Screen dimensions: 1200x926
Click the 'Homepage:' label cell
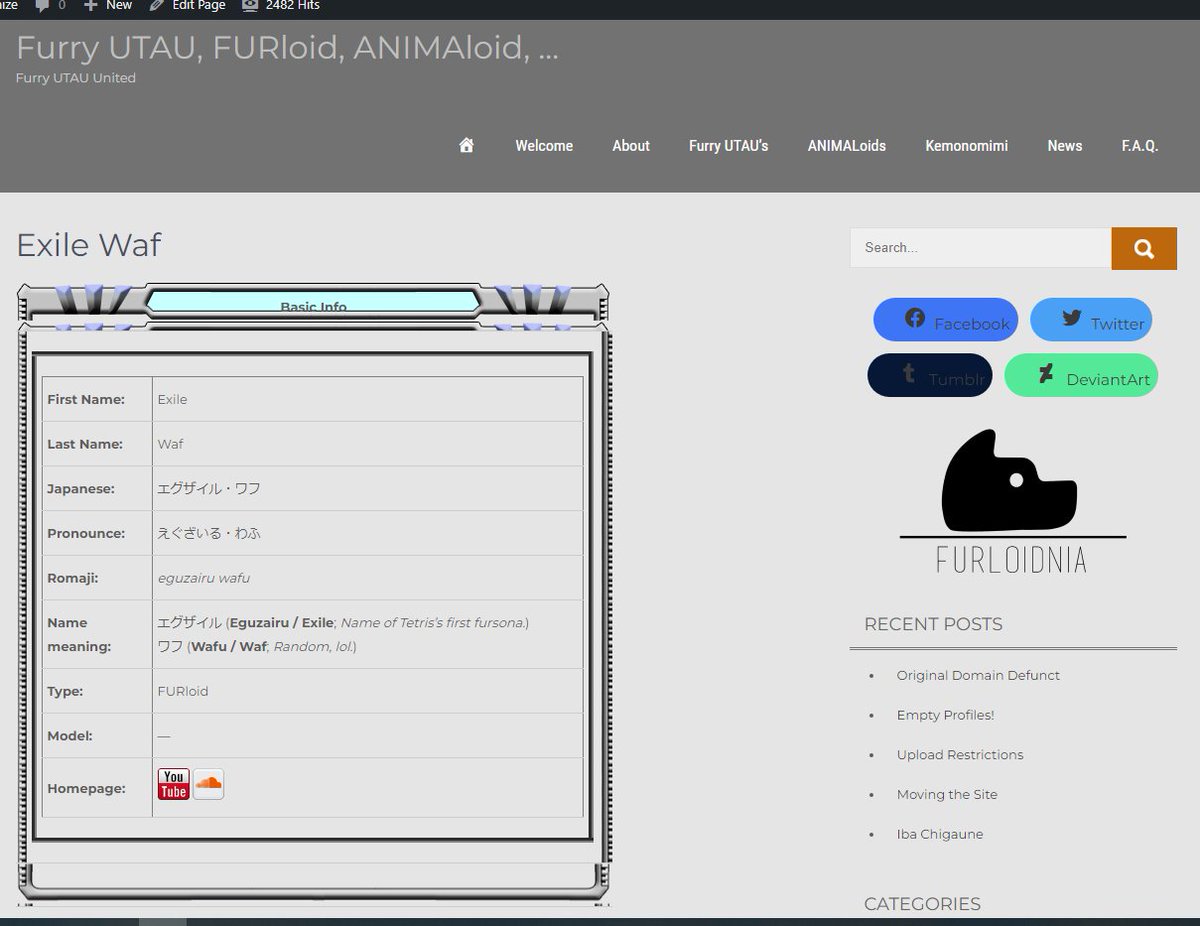click(97, 788)
